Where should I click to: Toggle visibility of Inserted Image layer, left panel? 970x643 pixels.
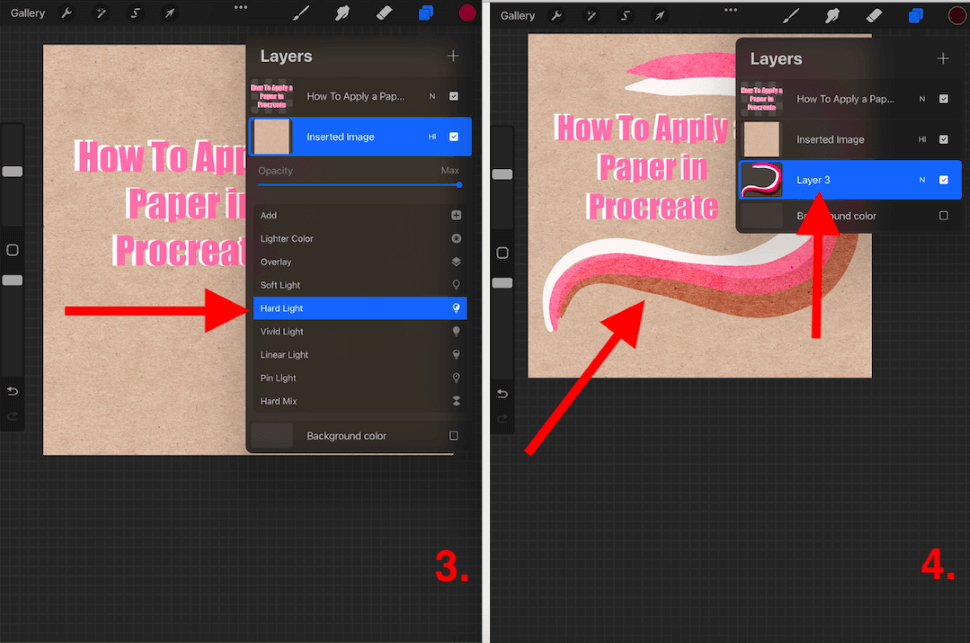pos(453,137)
